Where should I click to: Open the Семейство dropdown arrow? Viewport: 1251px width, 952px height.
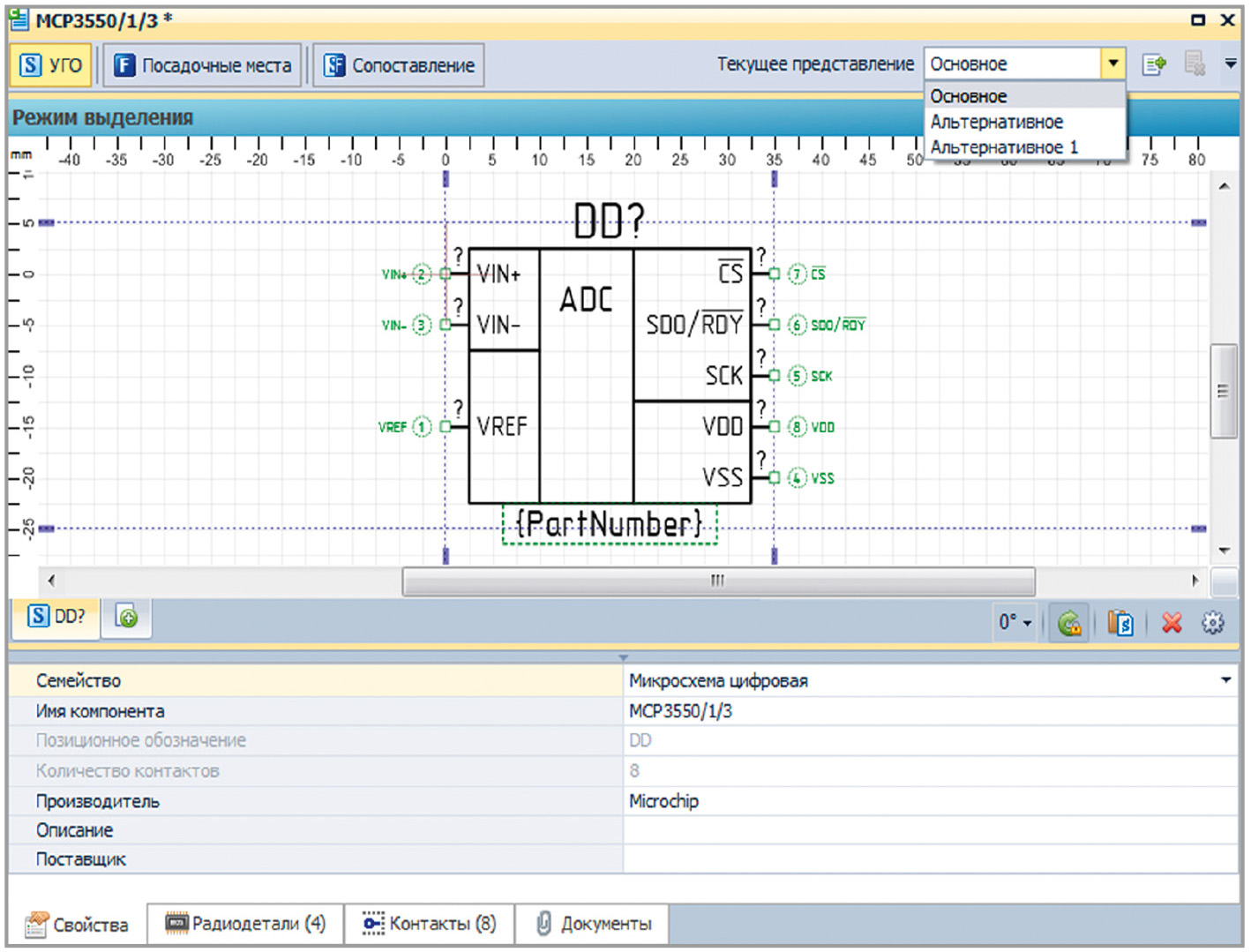click(x=1226, y=680)
